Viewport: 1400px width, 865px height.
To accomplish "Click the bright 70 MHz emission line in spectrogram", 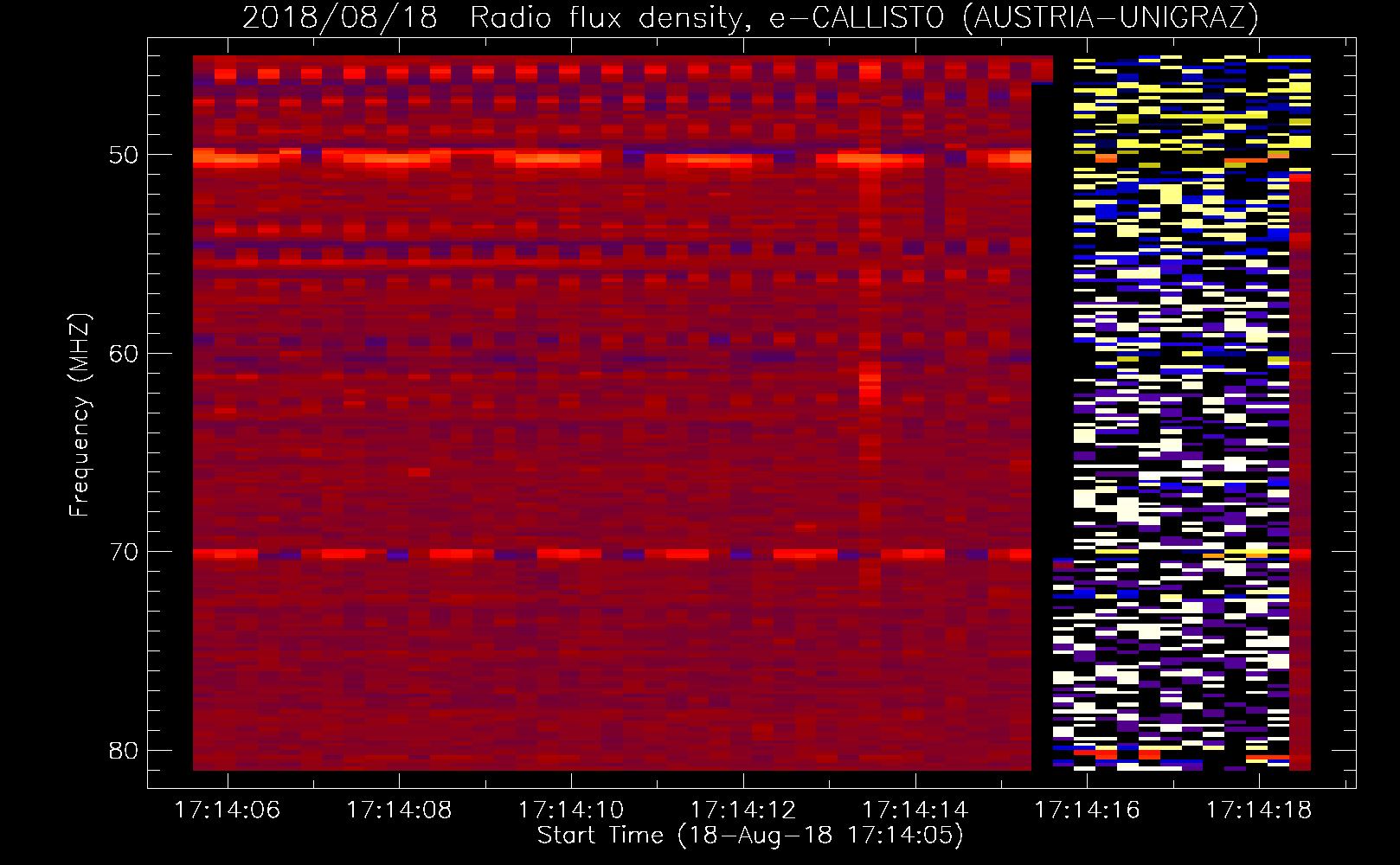I will click(612, 554).
